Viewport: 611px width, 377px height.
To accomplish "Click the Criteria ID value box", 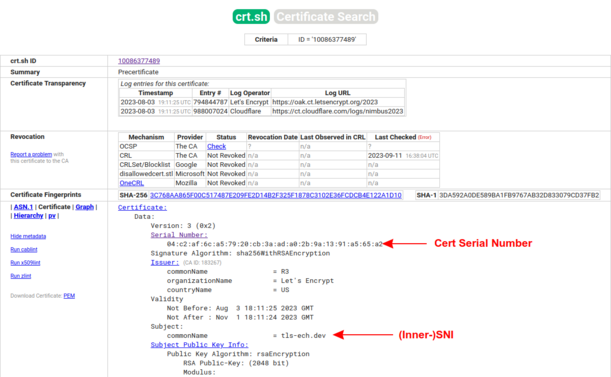I will click(x=327, y=39).
